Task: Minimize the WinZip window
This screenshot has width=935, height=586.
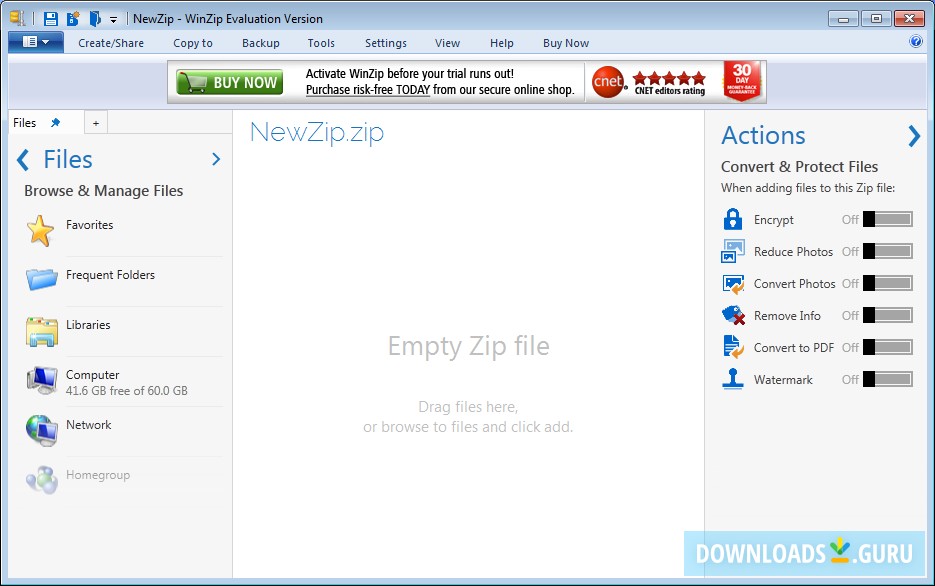Action: coord(843,18)
